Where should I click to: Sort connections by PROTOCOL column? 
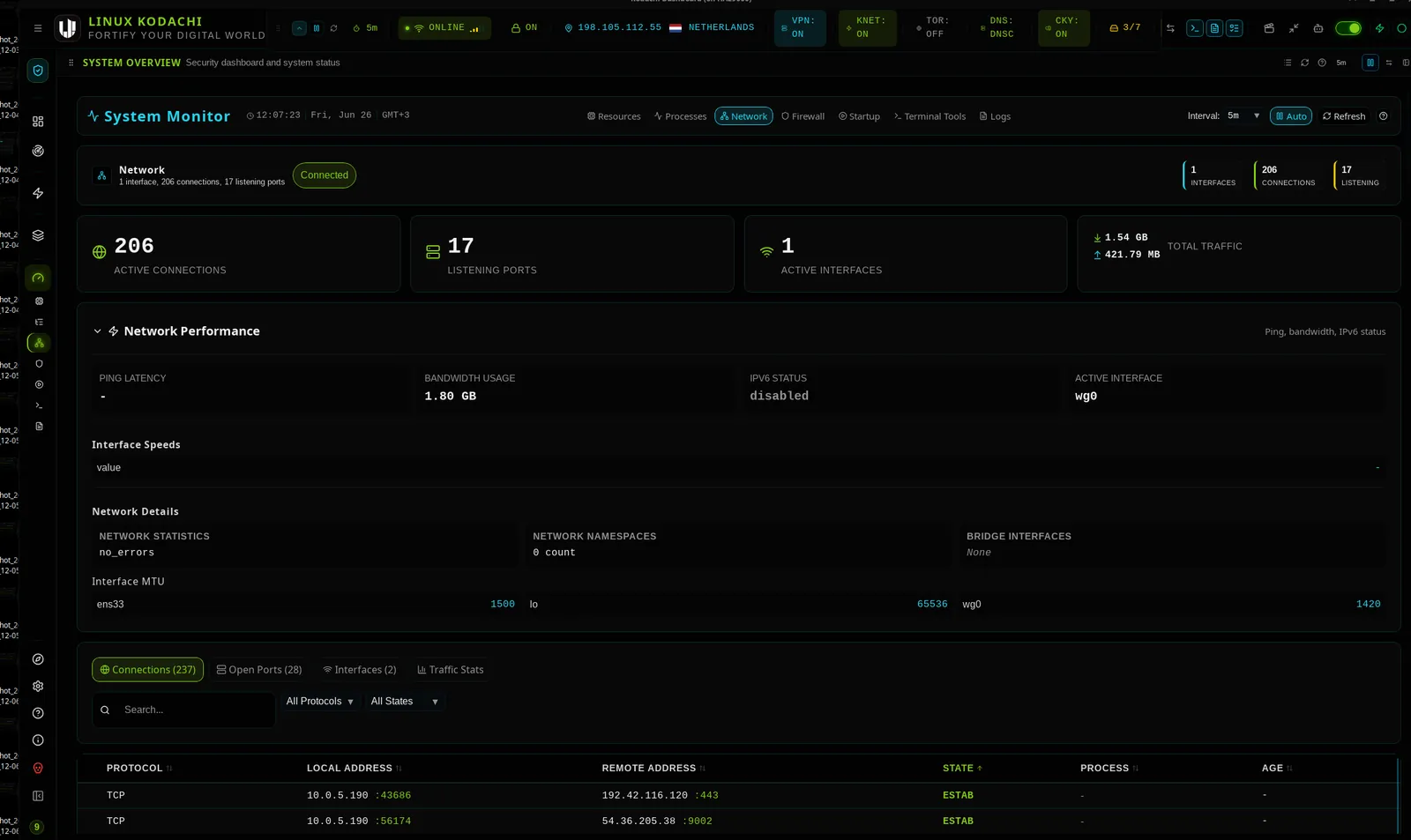tap(139, 769)
